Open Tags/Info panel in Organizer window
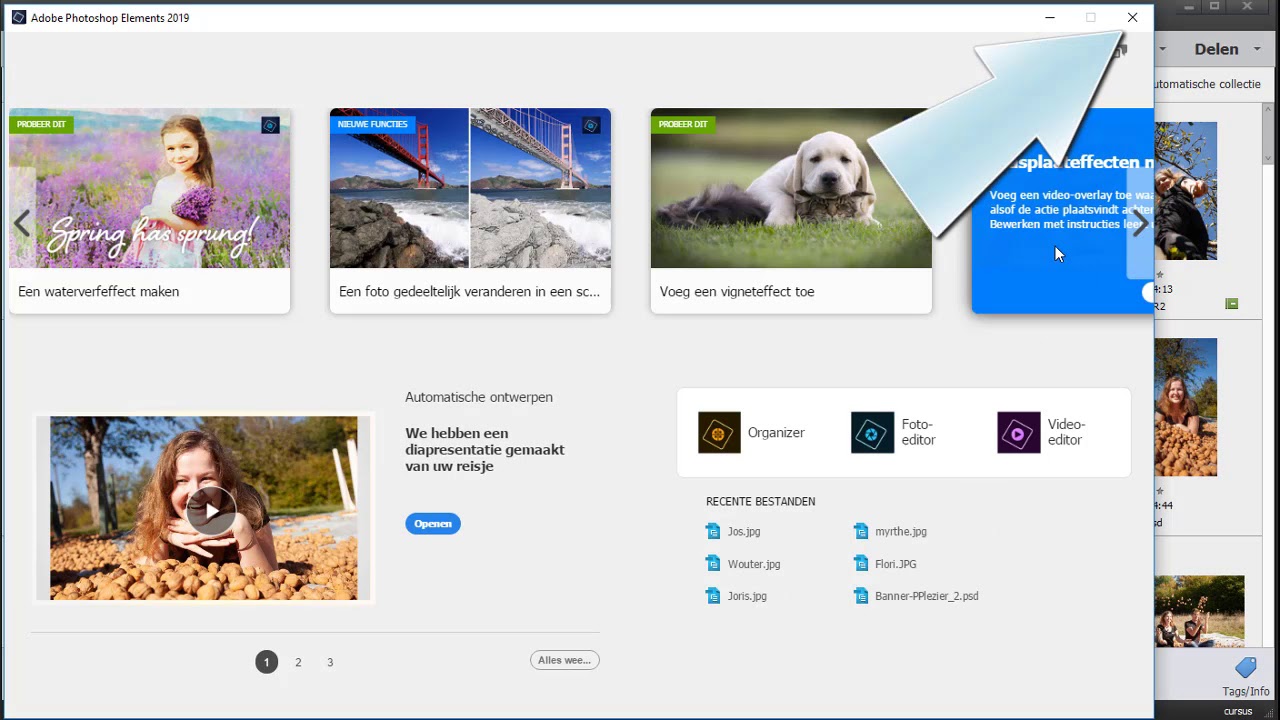The height and width of the screenshot is (720, 1280). pyautogui.click(x=1246, y=677)
